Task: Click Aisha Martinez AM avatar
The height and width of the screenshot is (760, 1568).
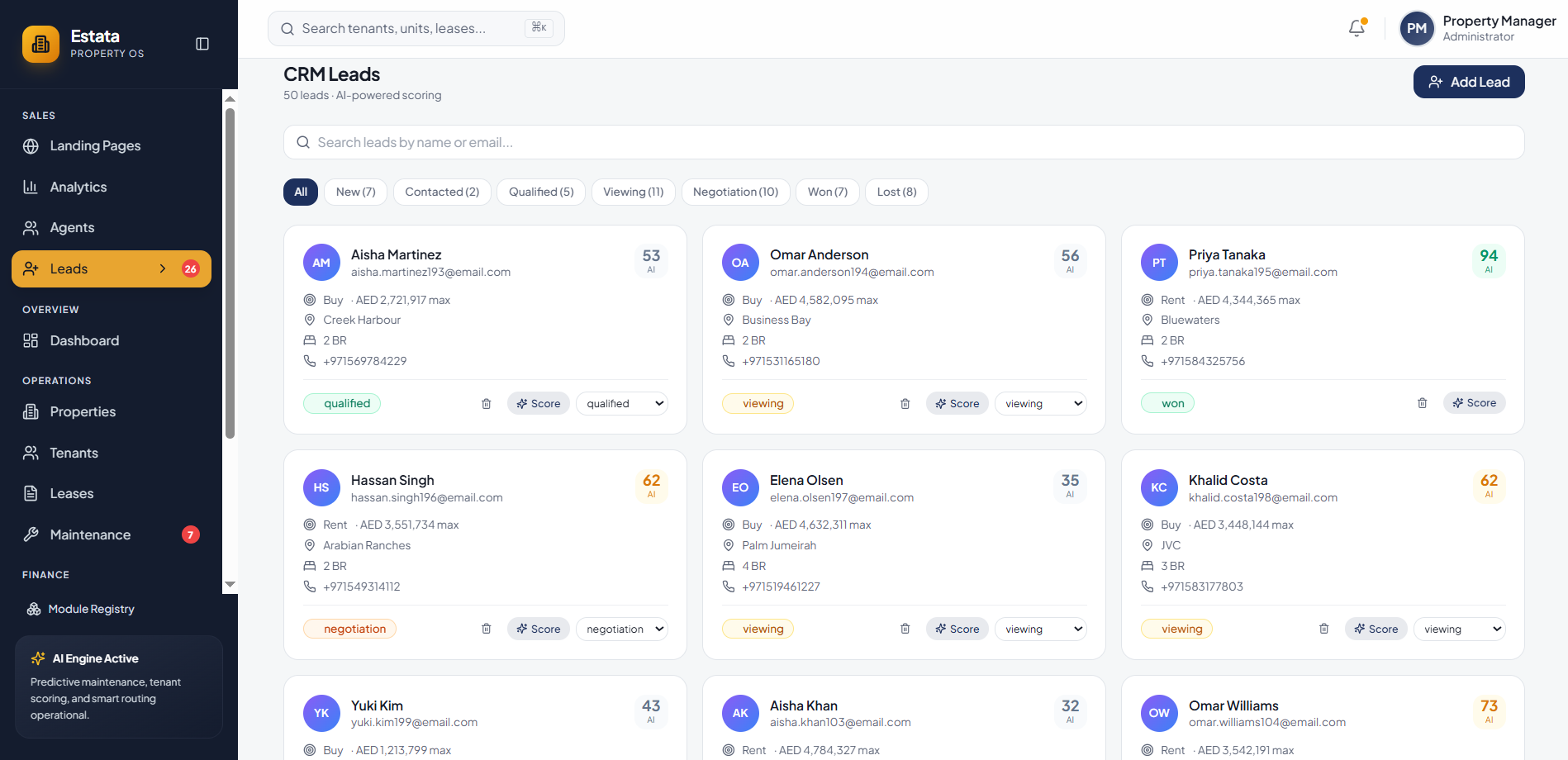Action: (321, 263)
